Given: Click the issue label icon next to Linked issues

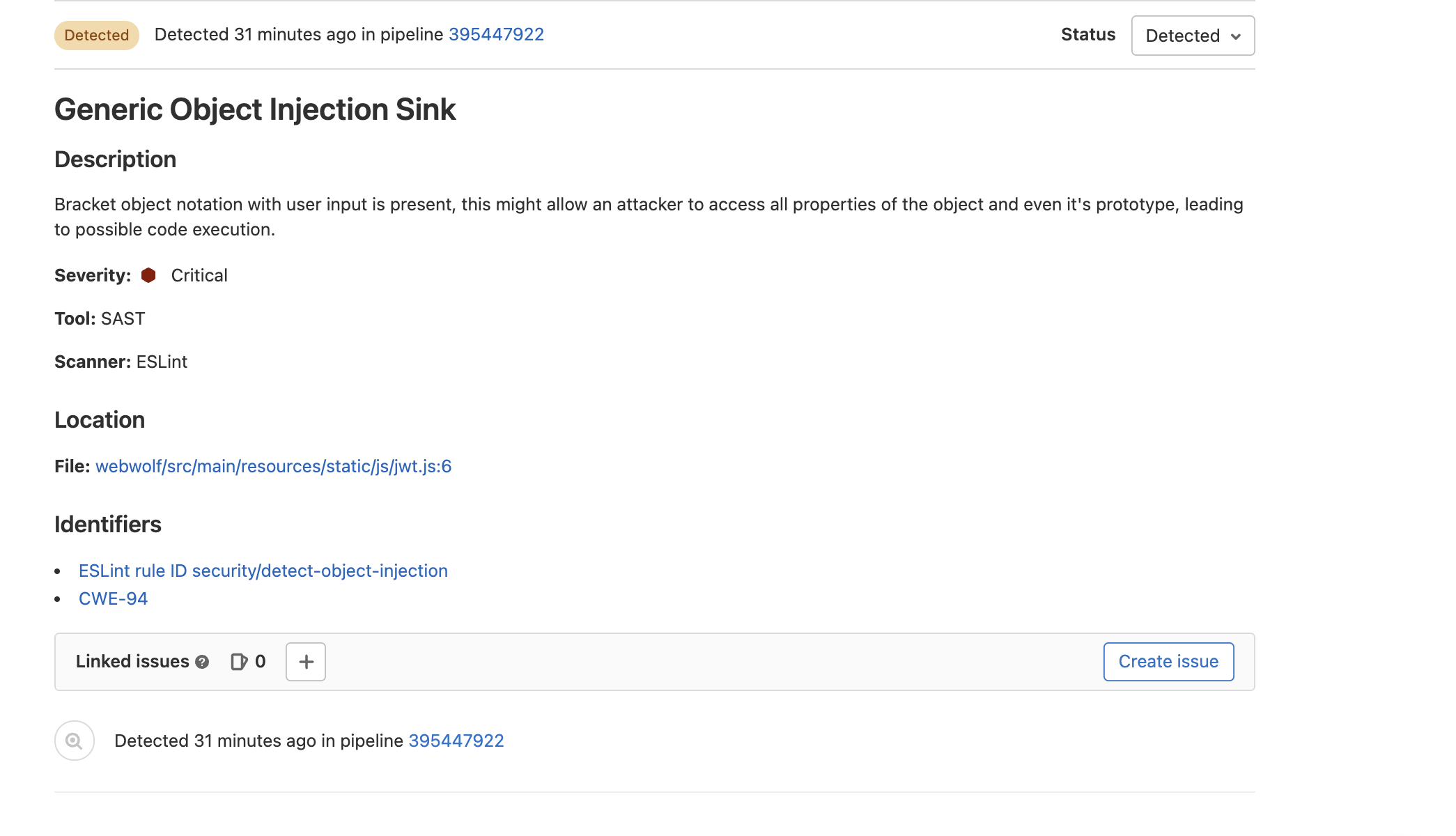Looking at the screenshot, I should pyautogui.click(x=239, y=661).
